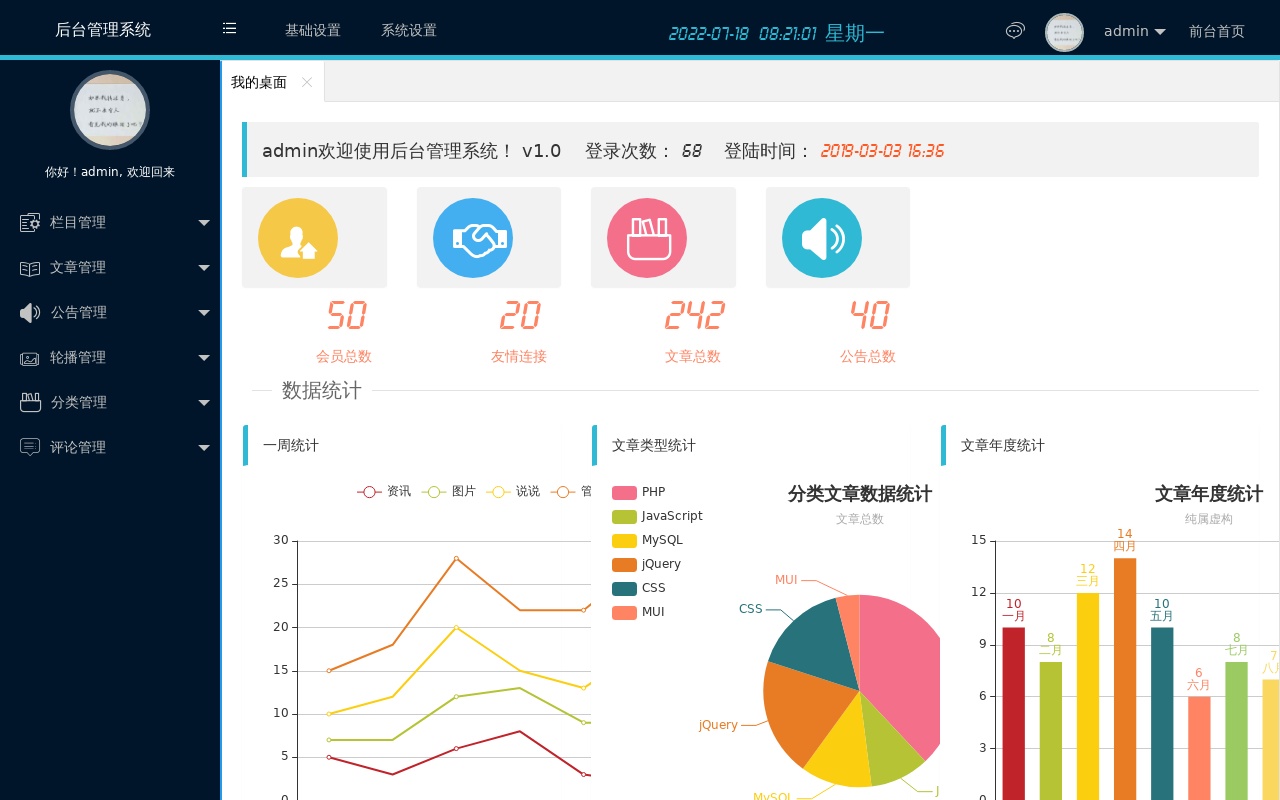Expand the 评论管理 arrow

(x=204, y=448)
